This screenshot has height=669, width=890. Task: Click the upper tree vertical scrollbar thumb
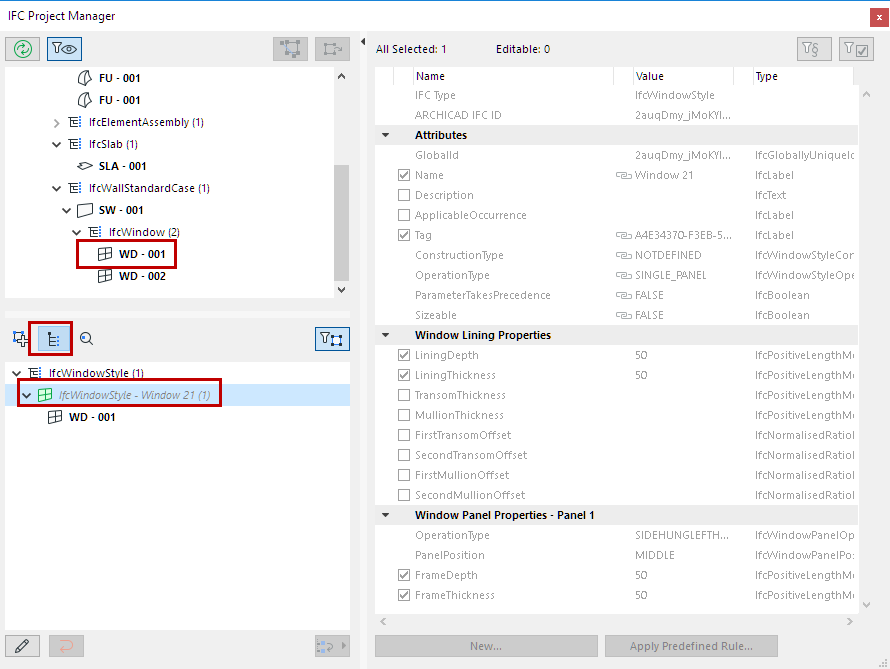[341, 222]
